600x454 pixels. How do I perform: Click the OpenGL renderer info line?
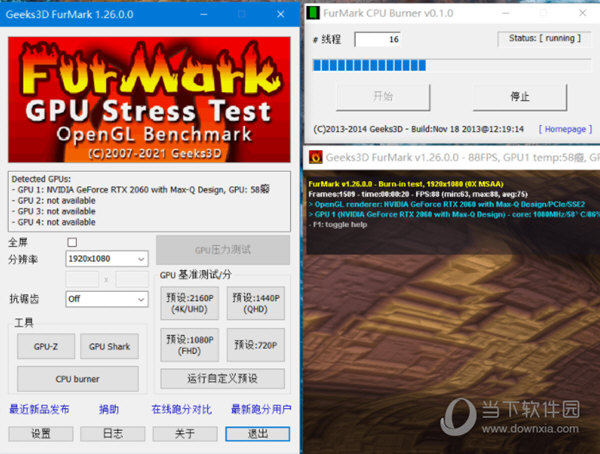click(447, 204)
